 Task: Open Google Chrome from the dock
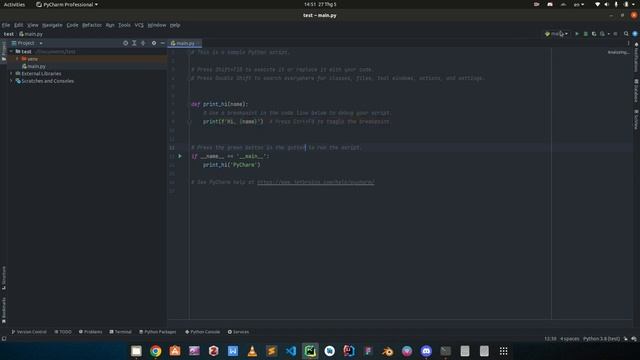(156, 351)
